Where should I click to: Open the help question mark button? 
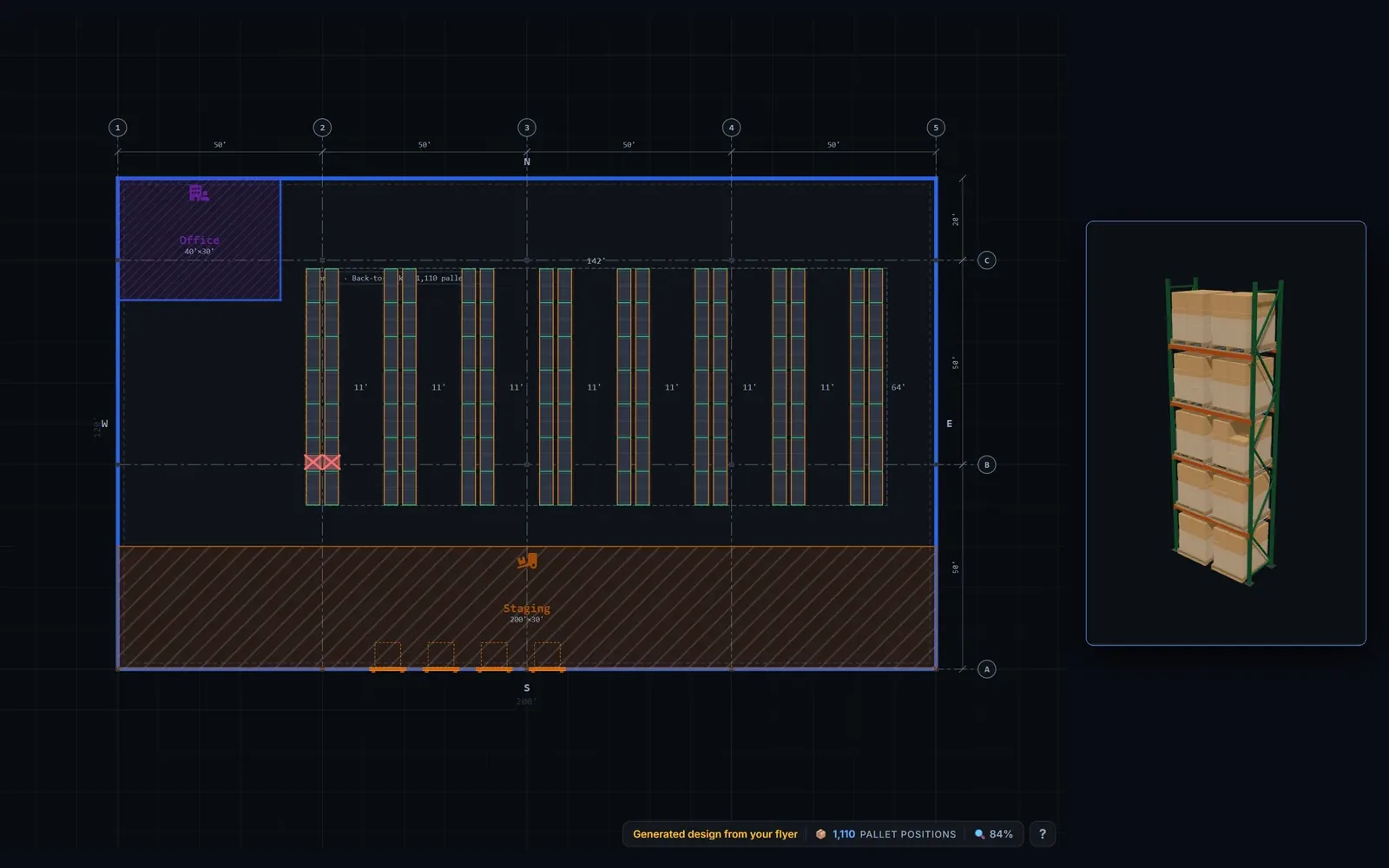coord(1043,834)
